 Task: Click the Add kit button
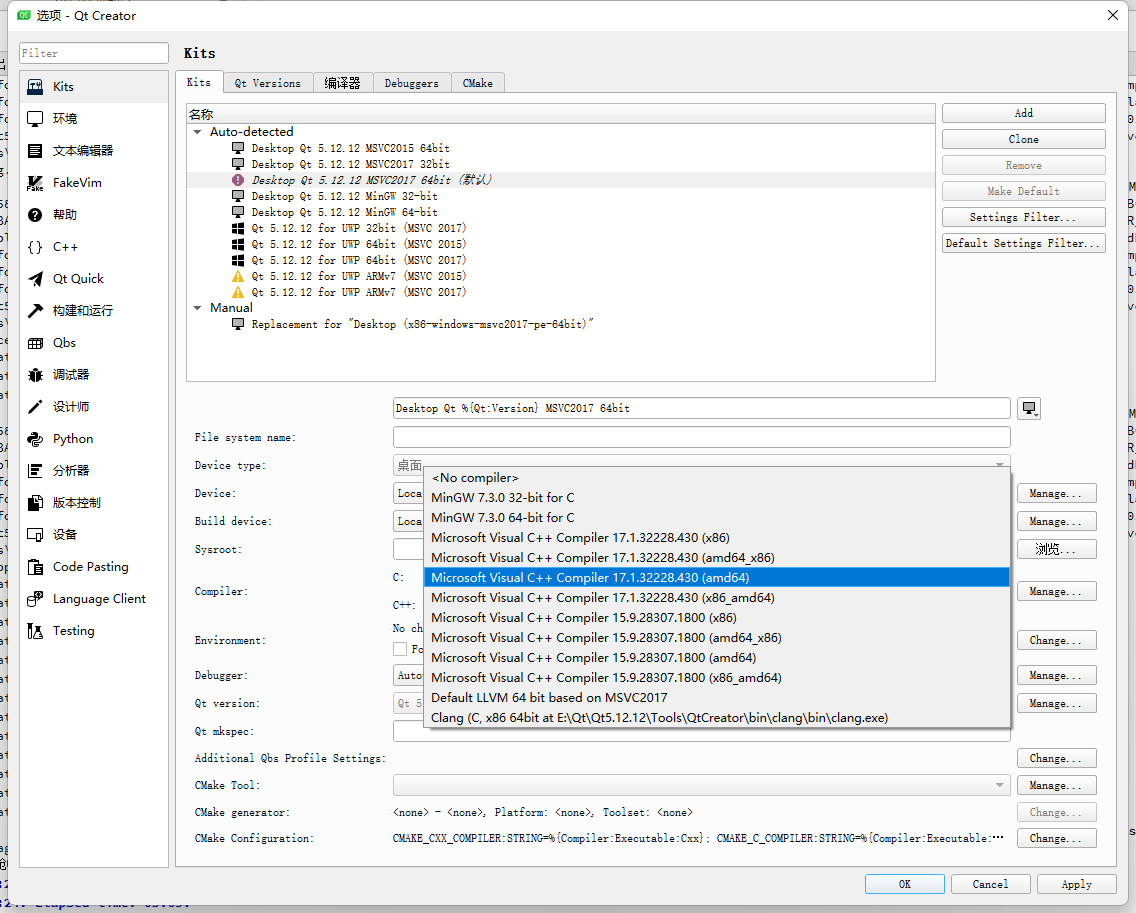tap(1024, 113)
